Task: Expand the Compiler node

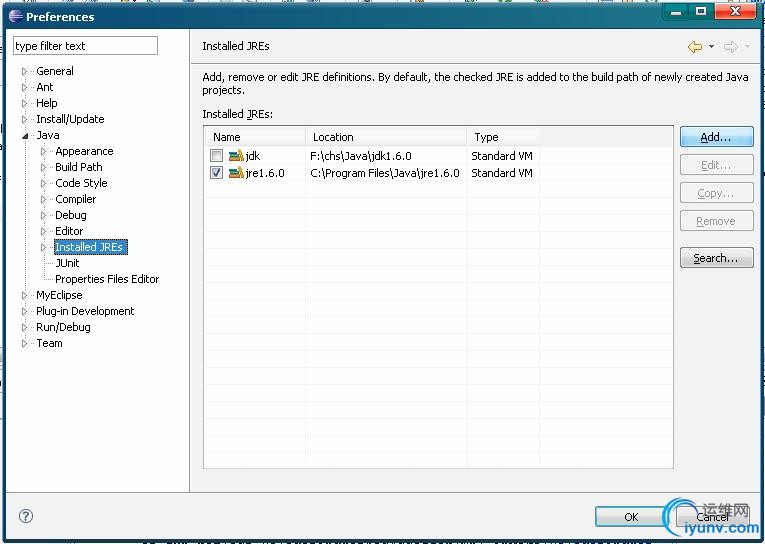Action: point(43,200)
